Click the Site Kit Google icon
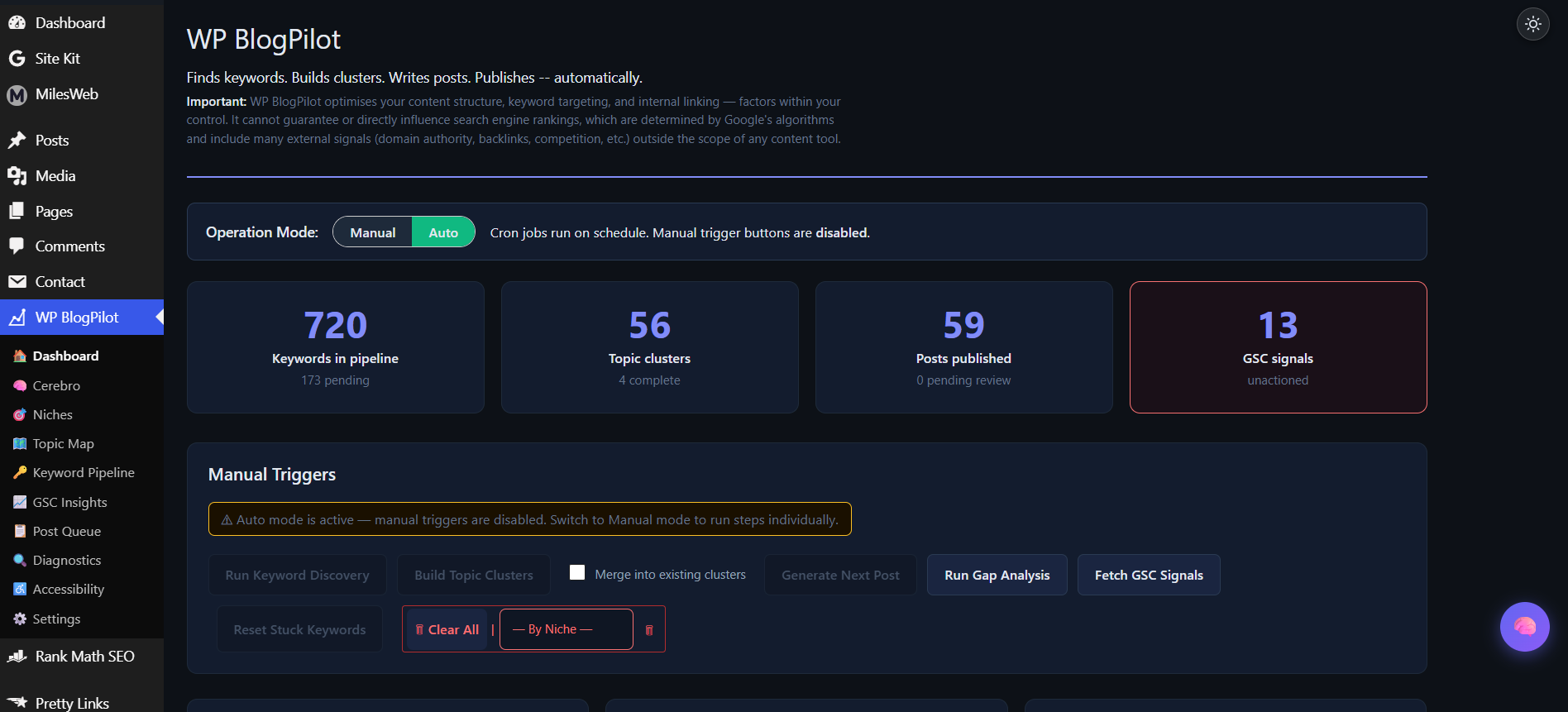This screenshot has width=1568, height=712. 17,59
